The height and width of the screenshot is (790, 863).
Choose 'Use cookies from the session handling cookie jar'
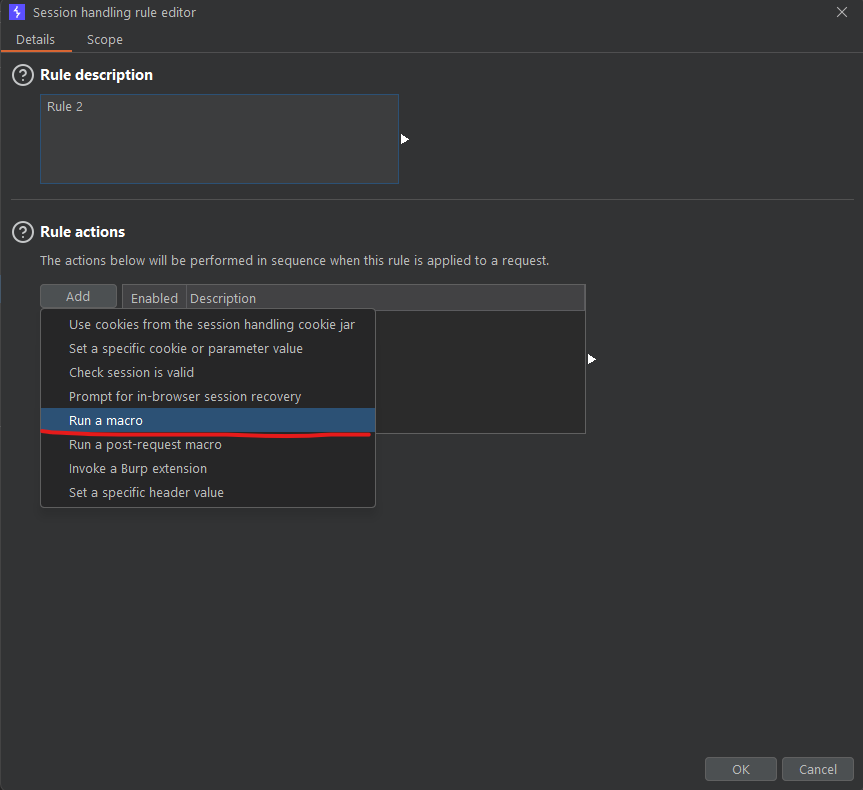click(x=211, y=325)
